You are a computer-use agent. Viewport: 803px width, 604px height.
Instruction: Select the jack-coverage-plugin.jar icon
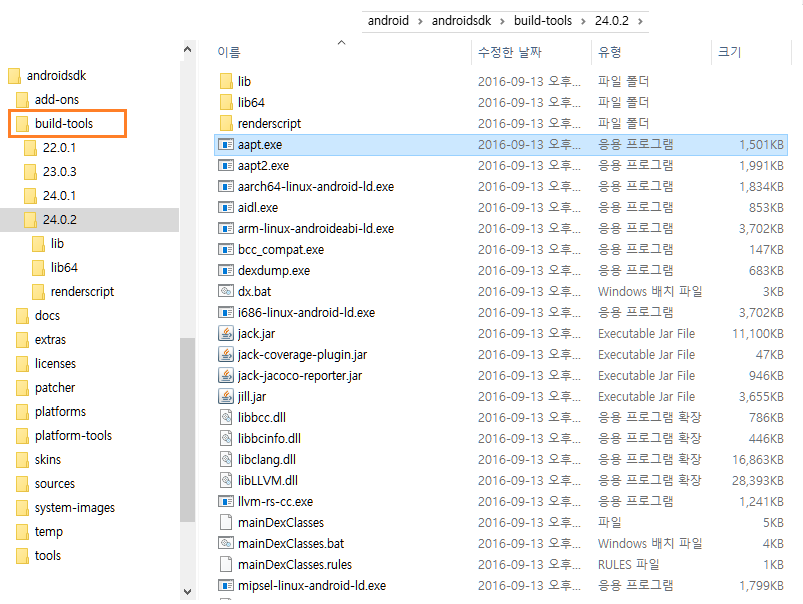[x=227, y=354]
